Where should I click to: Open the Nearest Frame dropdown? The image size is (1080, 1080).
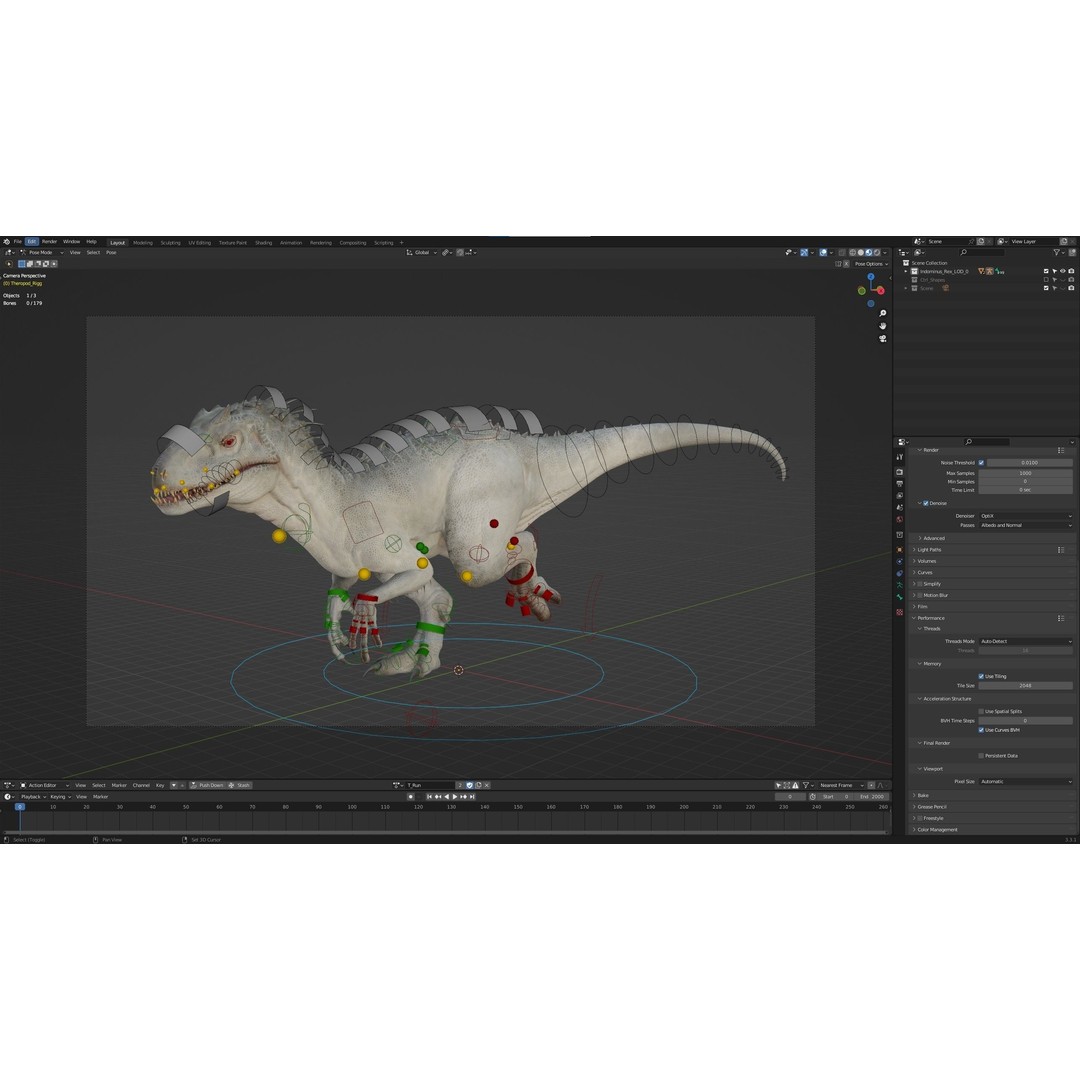pyautogui.click(x=842, y=785)
